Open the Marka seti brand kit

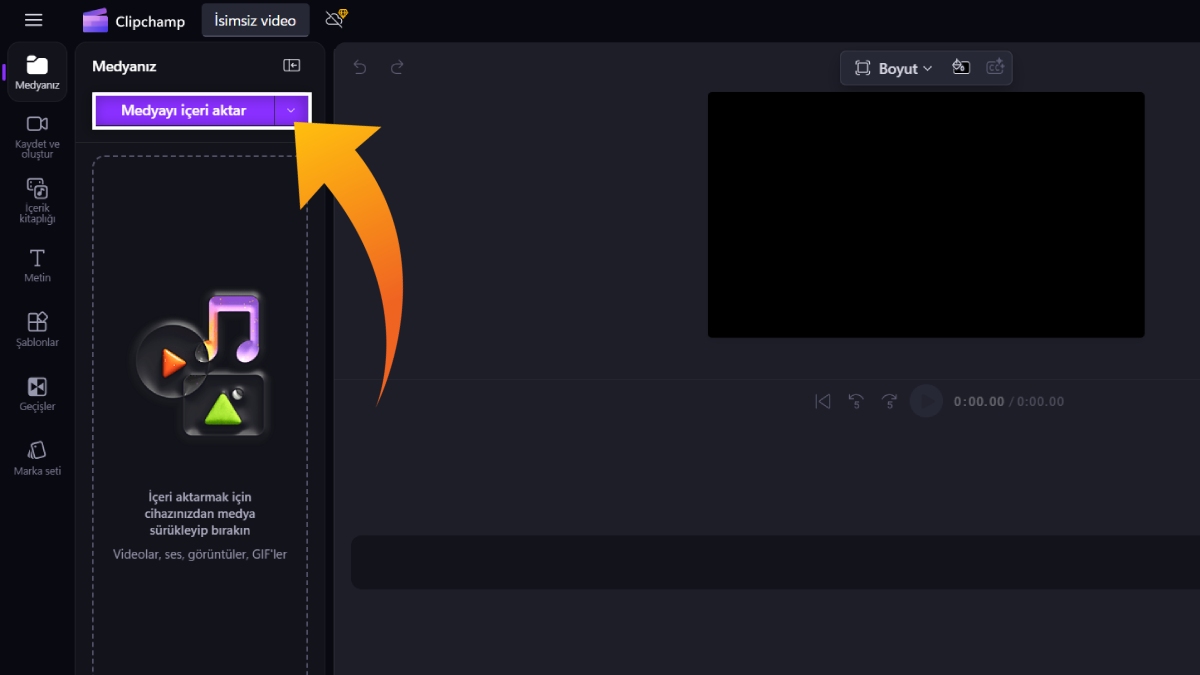pyautogui.click(x=37, y=458)
